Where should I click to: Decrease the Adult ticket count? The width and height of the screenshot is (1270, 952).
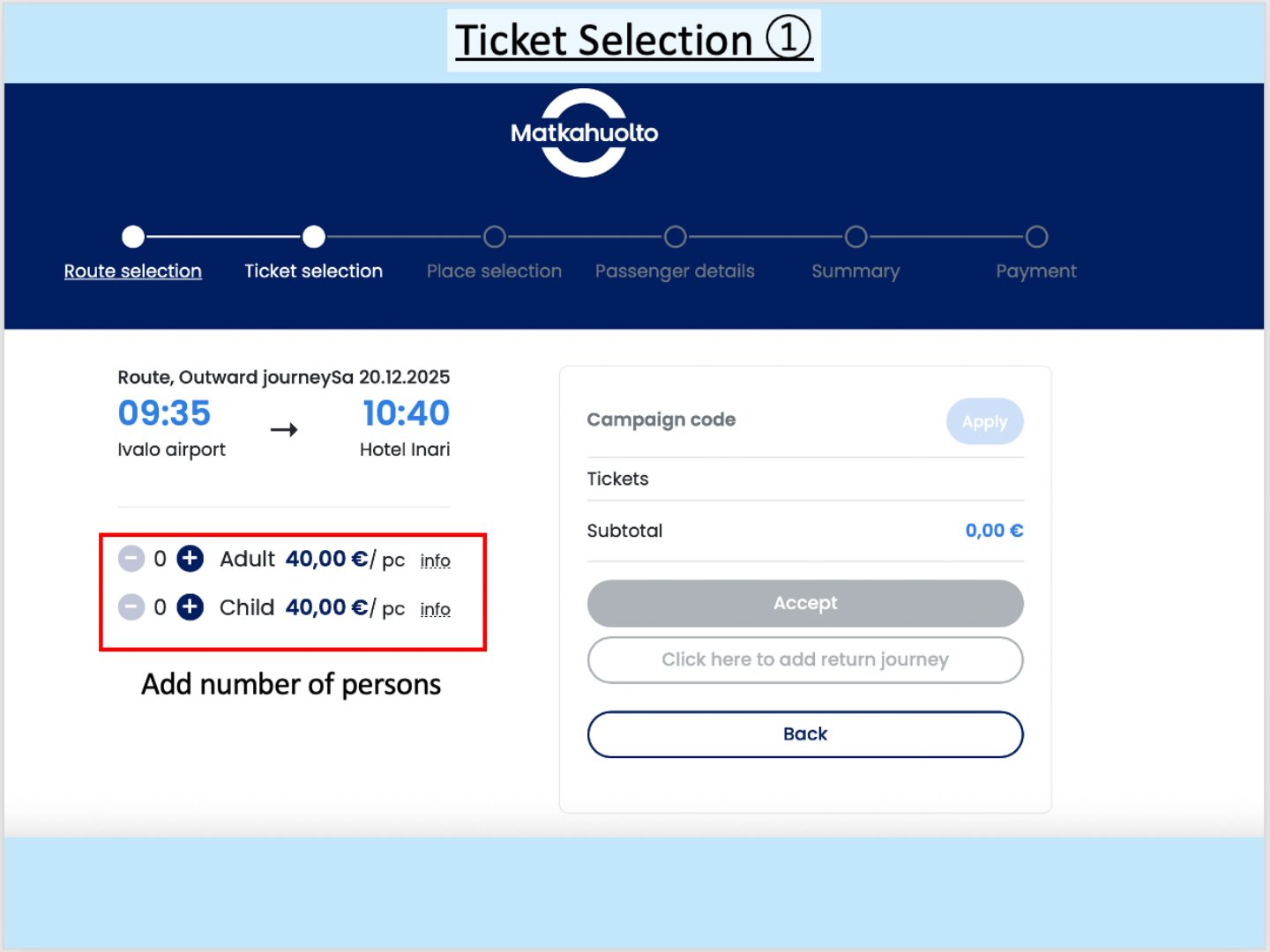click(x=131, y=559)
